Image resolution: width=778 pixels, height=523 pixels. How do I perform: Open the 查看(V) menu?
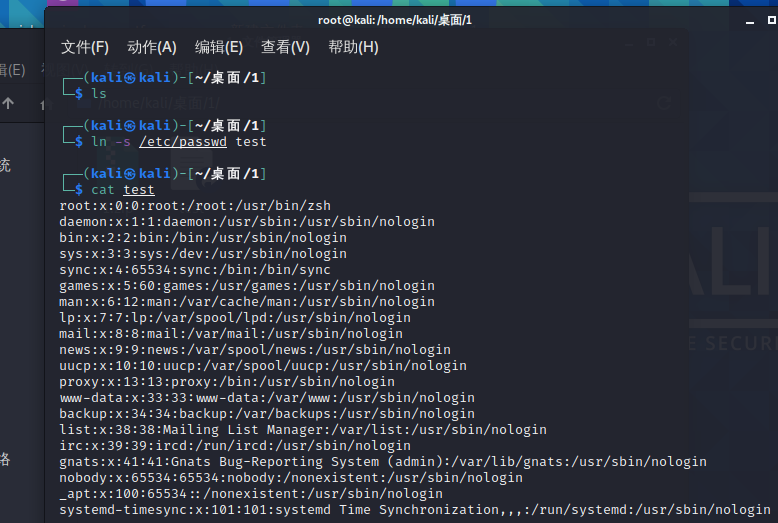point(285,47)
